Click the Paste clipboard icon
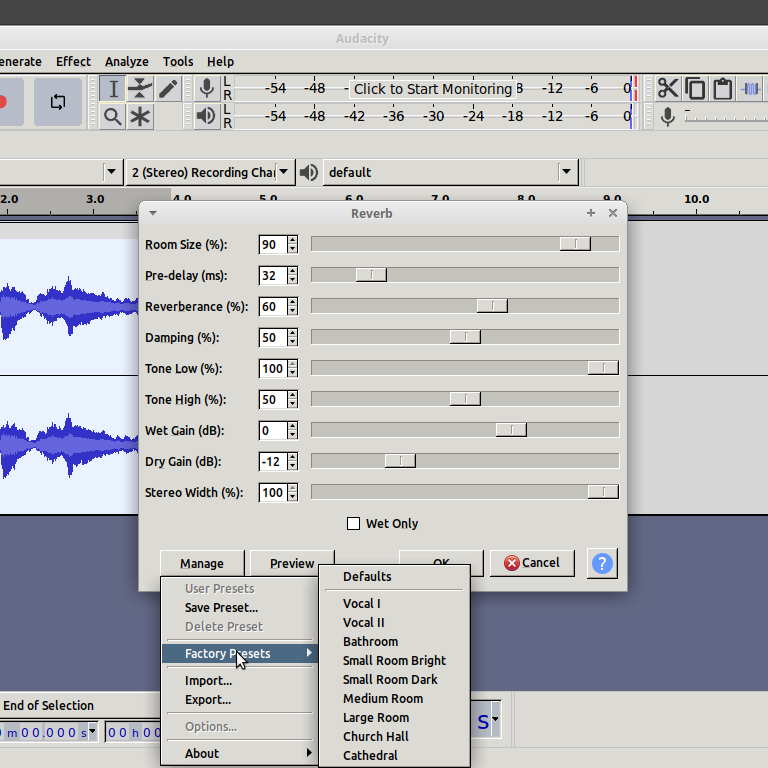Image resolution: width=768 pixels, height=768 pixels. point(722,89)
